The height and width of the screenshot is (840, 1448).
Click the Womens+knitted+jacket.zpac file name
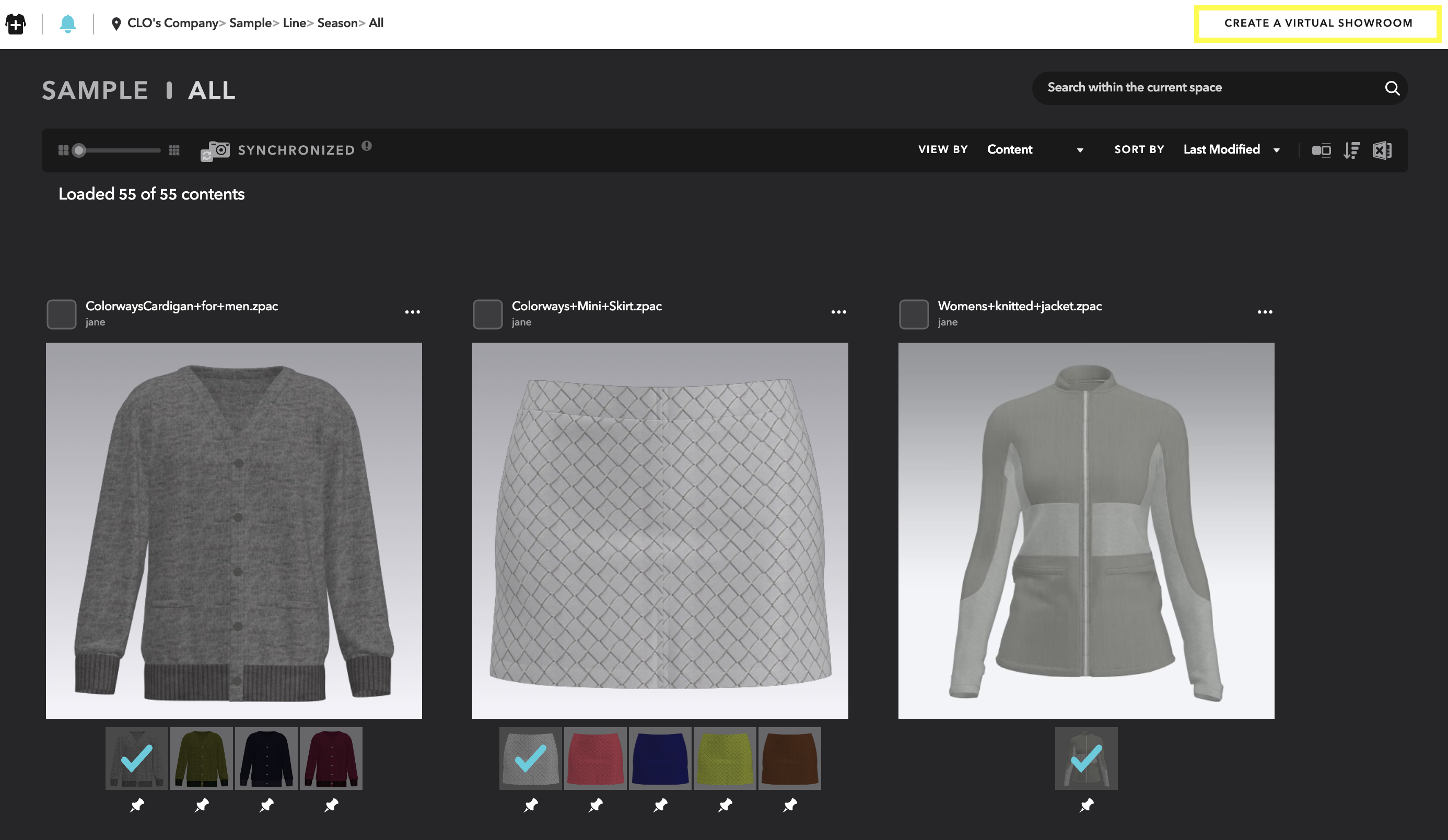pyautogui.click(x=1020, y=306)
